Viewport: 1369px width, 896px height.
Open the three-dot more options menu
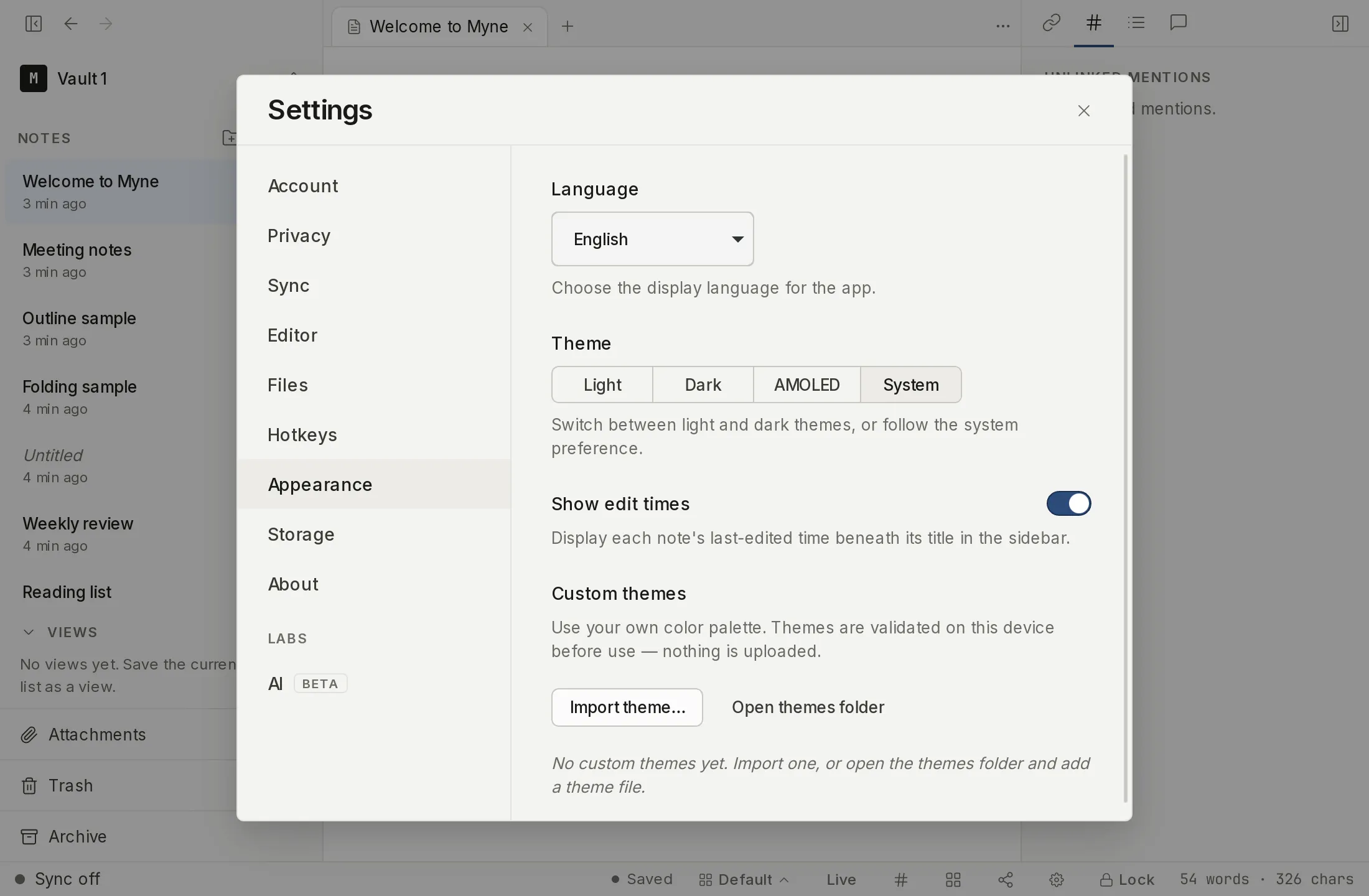(x=1002, y=26)
